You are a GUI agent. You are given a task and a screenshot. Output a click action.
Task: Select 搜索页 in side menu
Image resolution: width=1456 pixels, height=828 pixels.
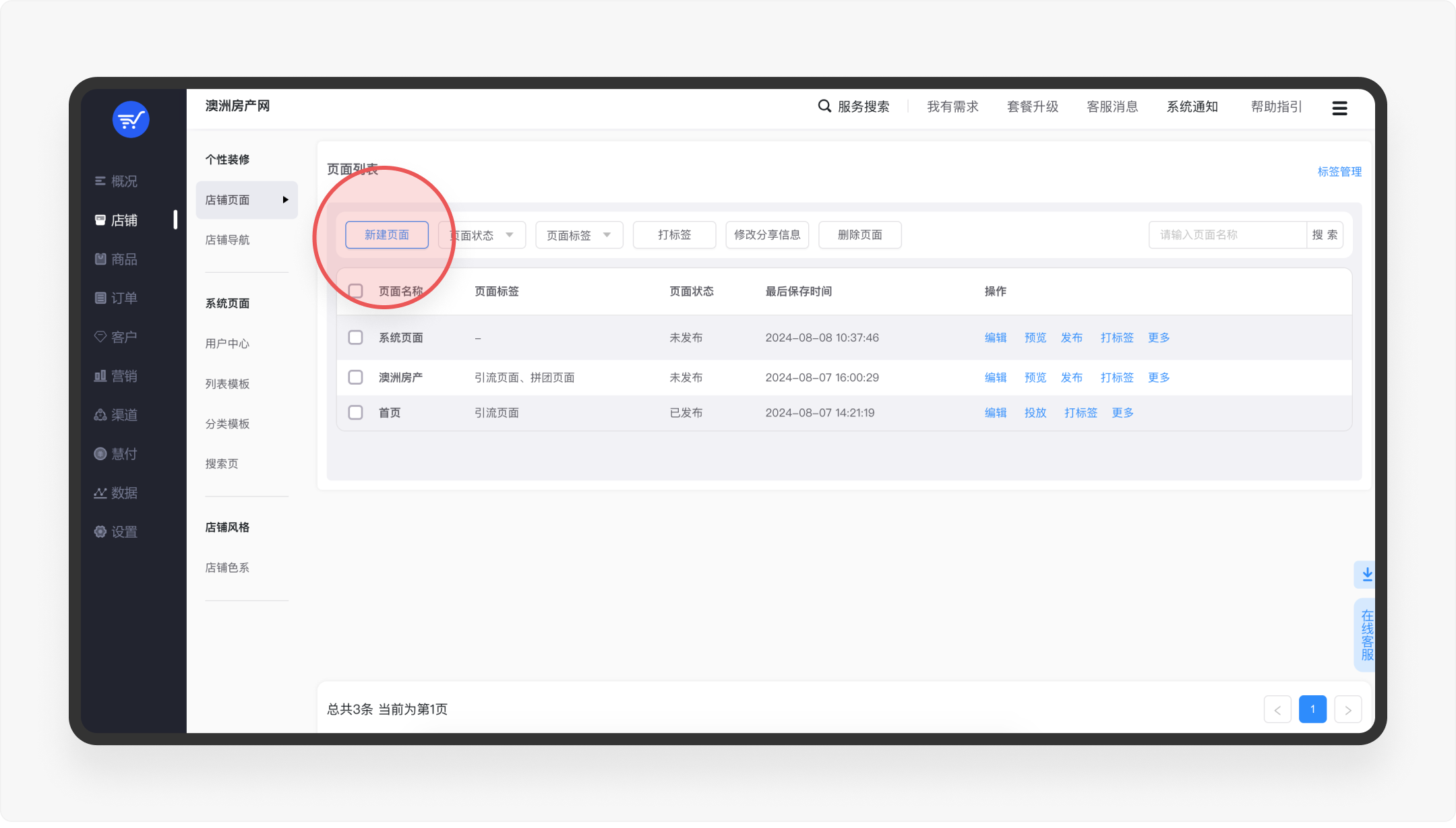pos(222,464)
